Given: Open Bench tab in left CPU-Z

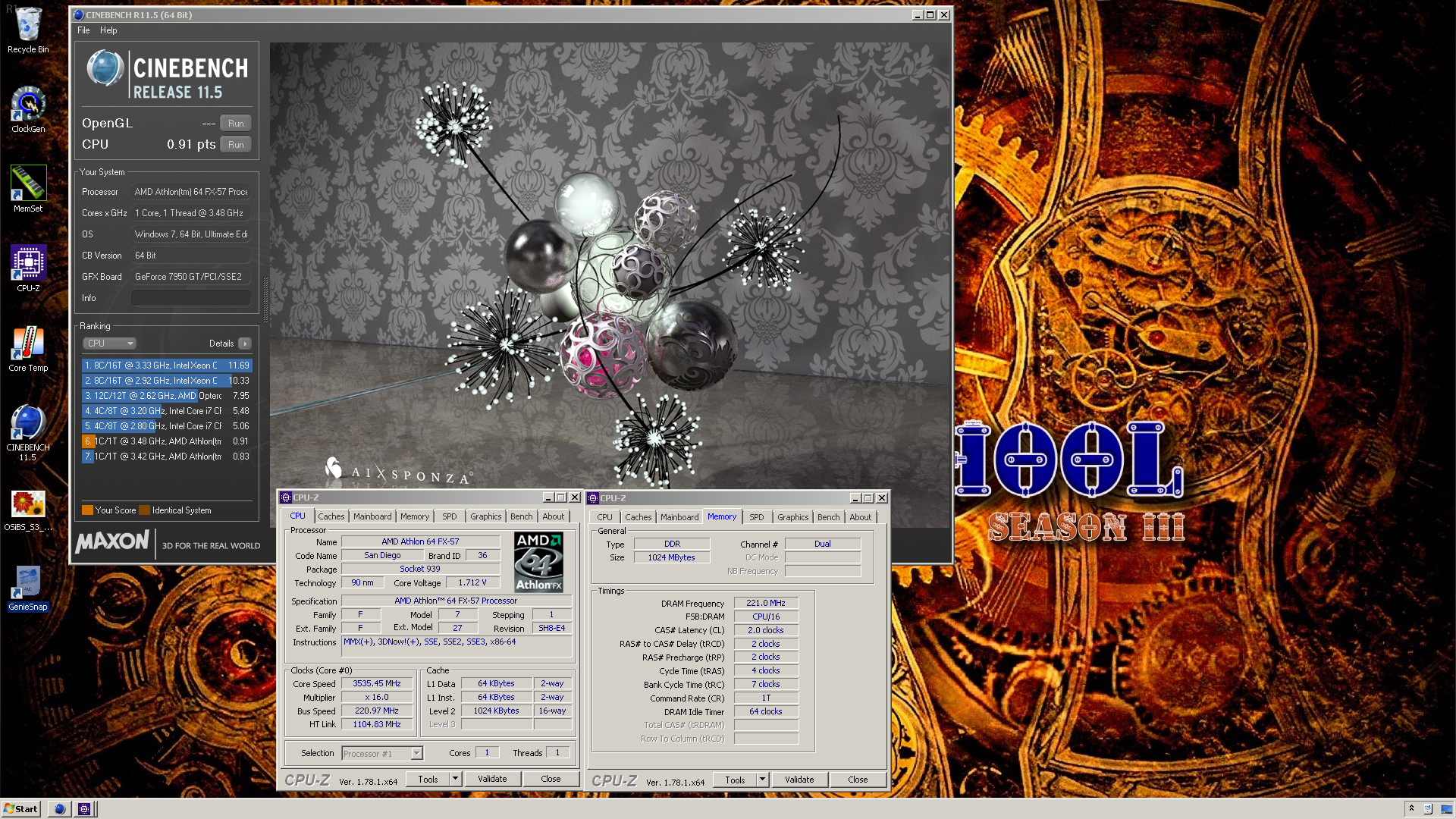Looking at the screenshot, I should point(521,516).
